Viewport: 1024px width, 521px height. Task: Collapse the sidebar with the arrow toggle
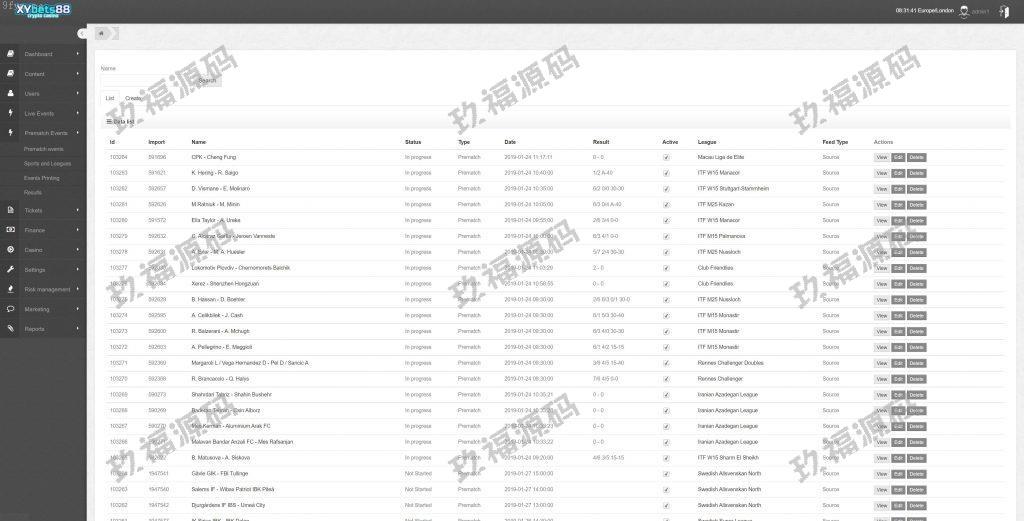click(82, 34)
